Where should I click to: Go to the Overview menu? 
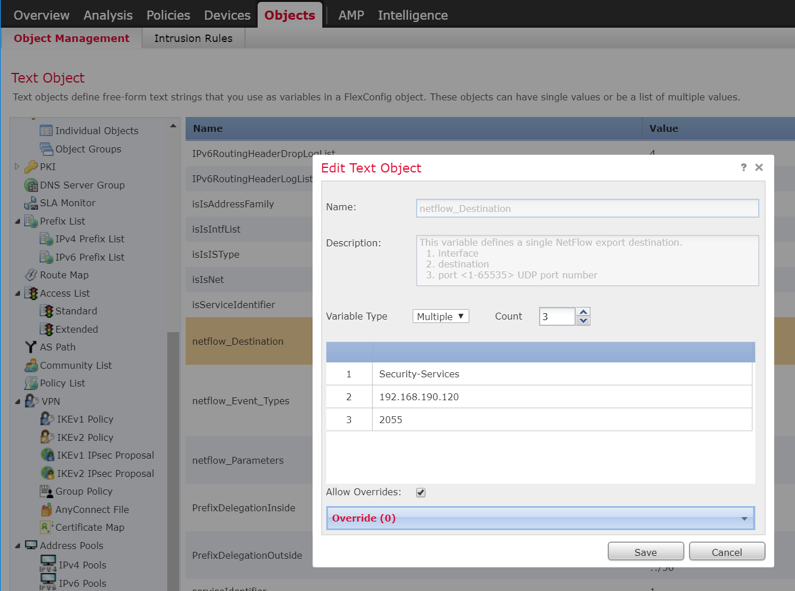click(41, 15)
